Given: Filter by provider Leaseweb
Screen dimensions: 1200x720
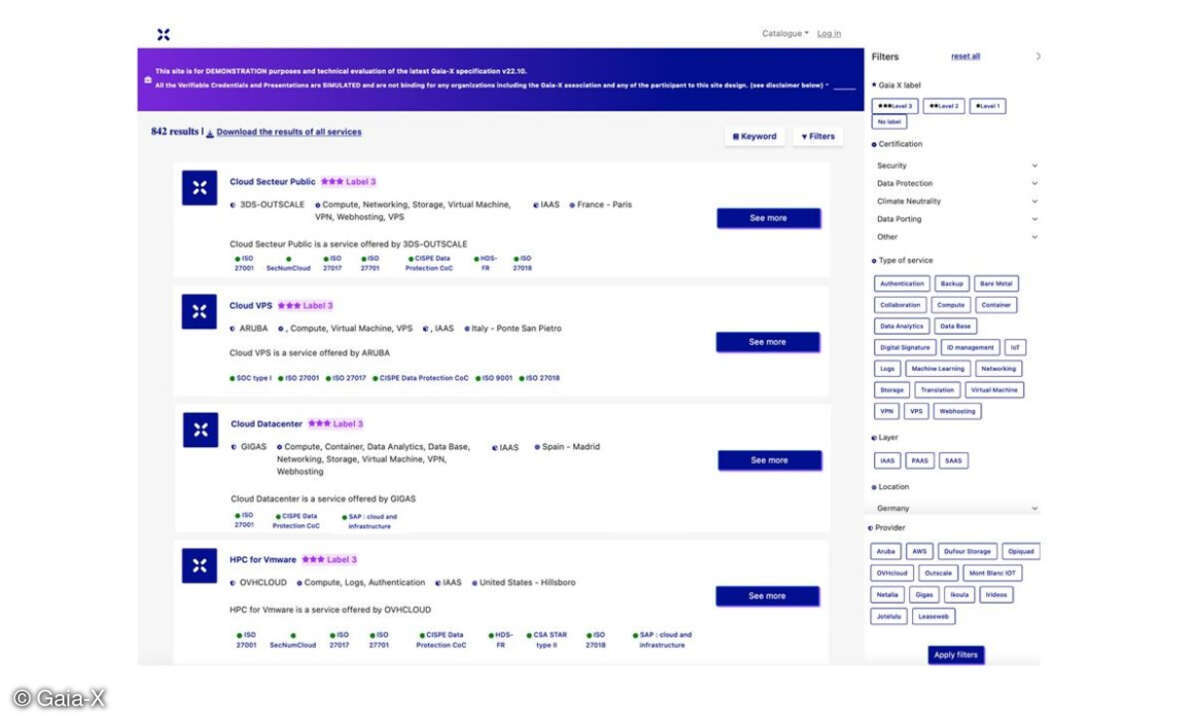Looking at the screenshot, I should 934,616.
